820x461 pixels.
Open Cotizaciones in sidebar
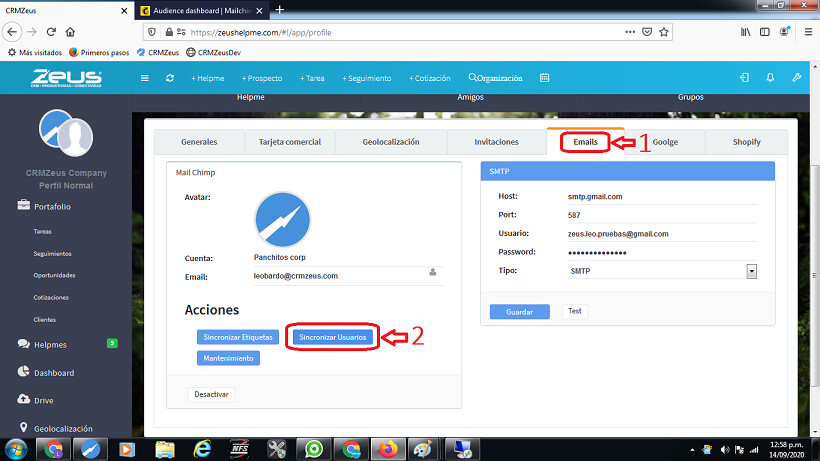(x=51, y=297)
